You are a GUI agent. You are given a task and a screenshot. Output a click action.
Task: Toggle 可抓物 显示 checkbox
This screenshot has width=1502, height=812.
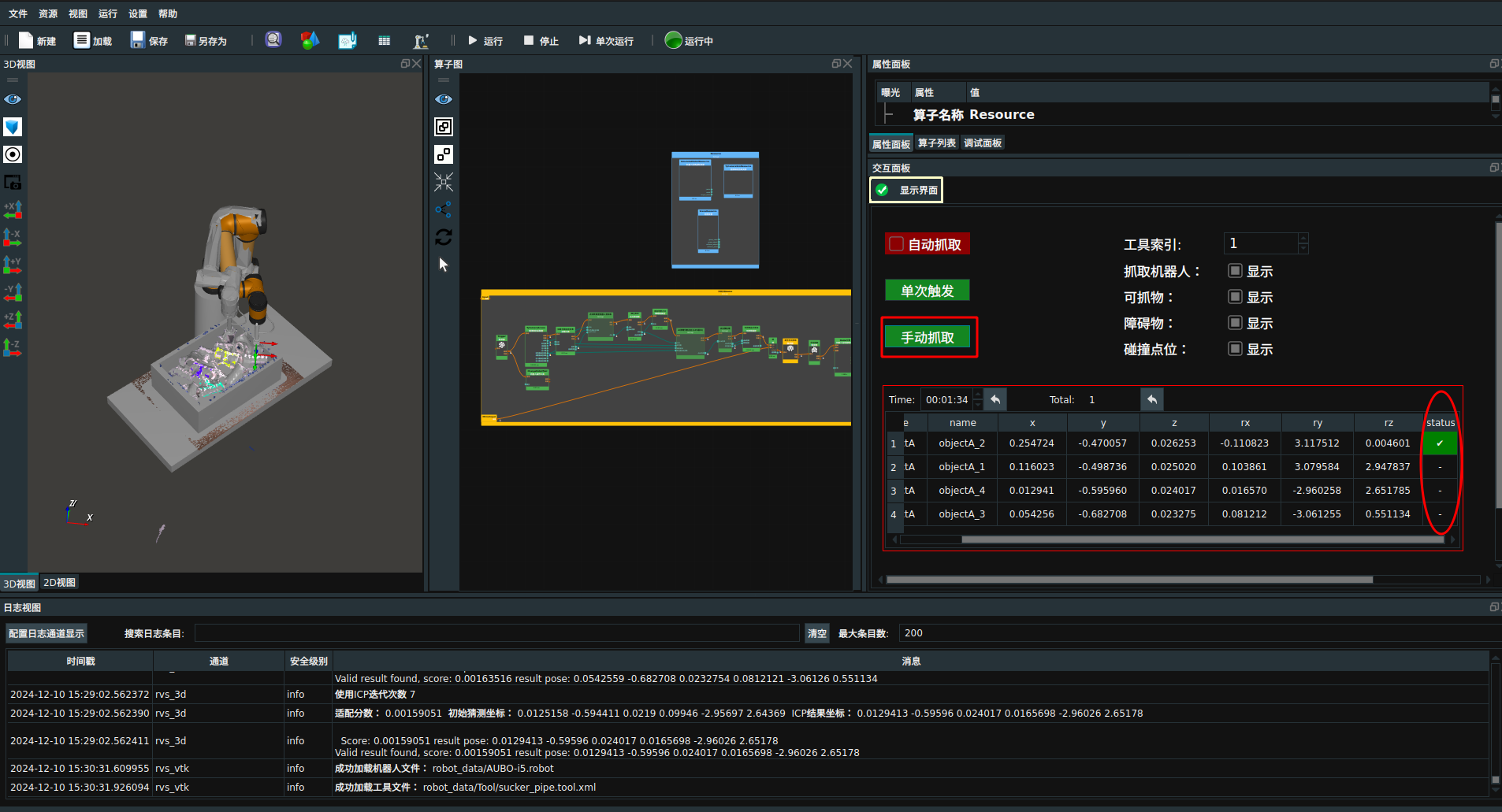(1236, 297)
